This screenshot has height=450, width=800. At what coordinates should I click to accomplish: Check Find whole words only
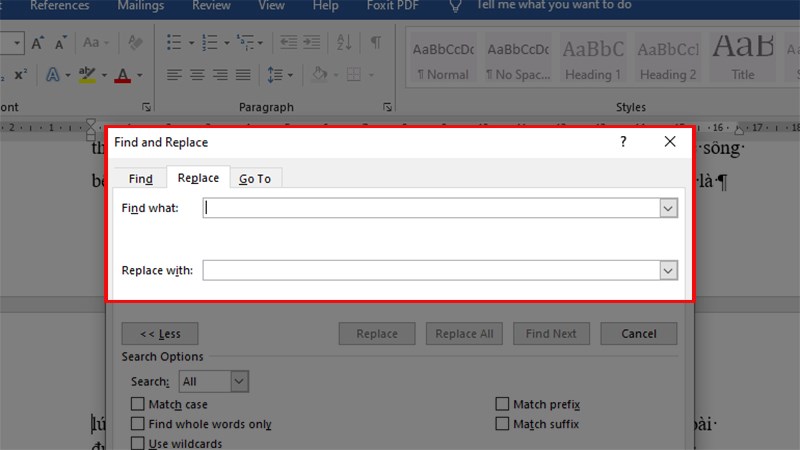[x=138, y=424]
